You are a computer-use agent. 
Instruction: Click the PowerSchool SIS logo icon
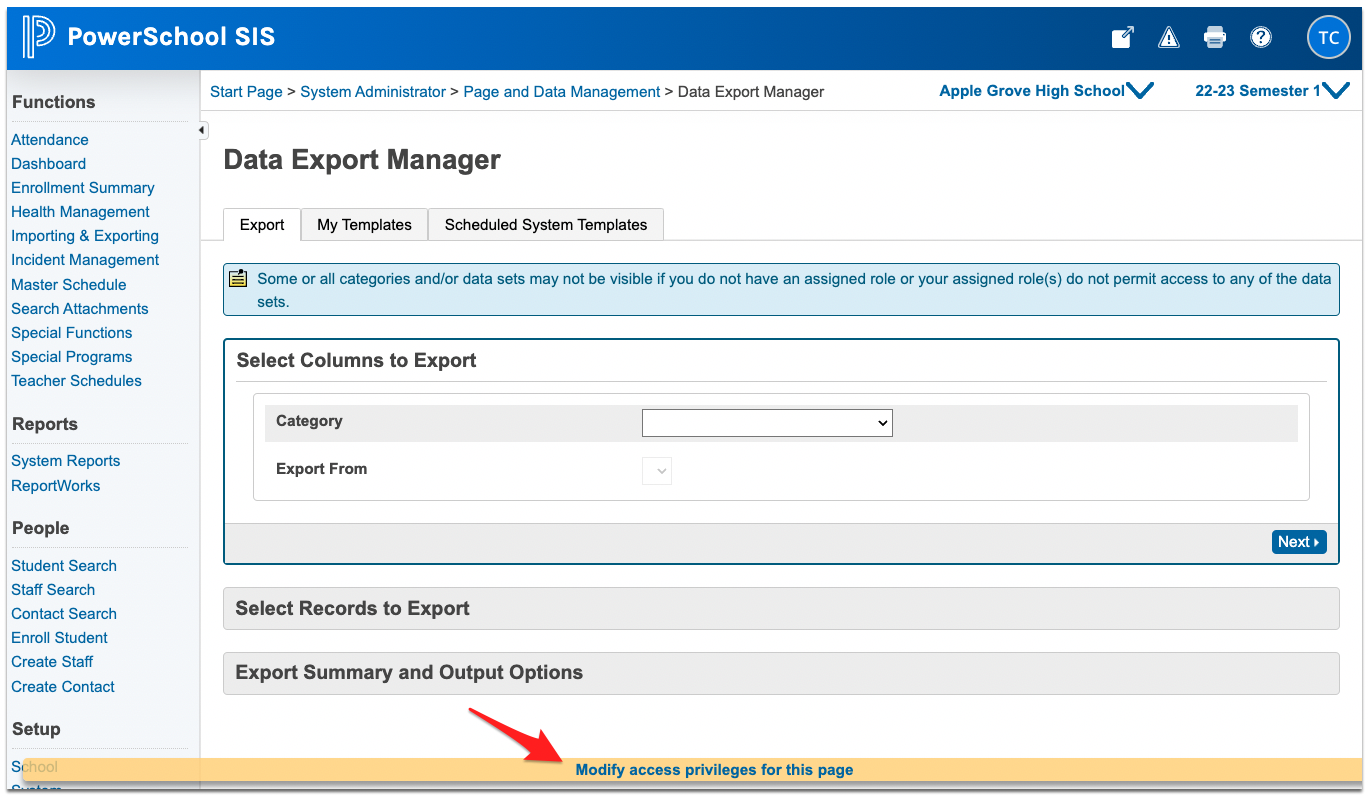38,37
